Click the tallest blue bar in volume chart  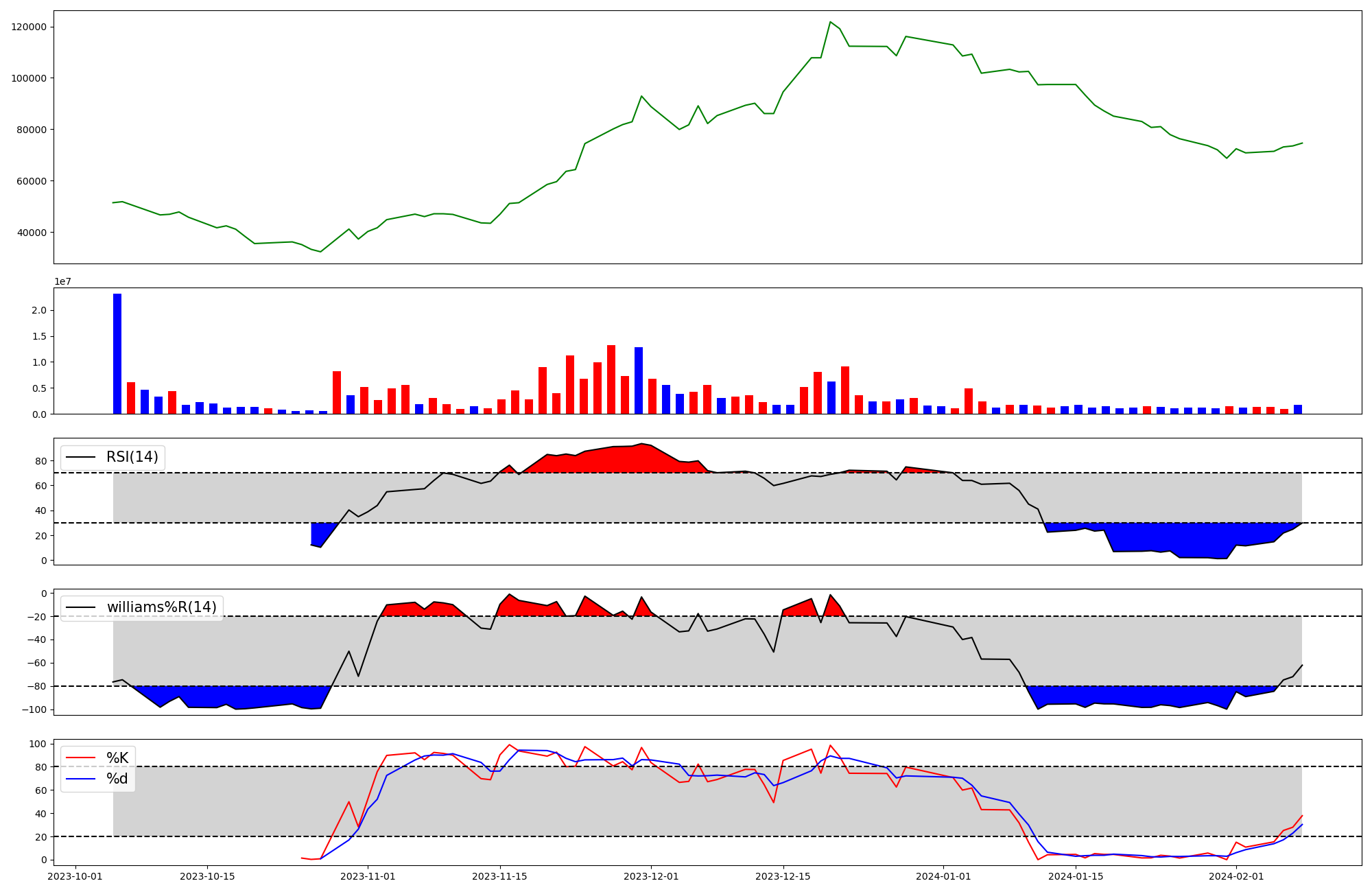click(x=117, y=354)
